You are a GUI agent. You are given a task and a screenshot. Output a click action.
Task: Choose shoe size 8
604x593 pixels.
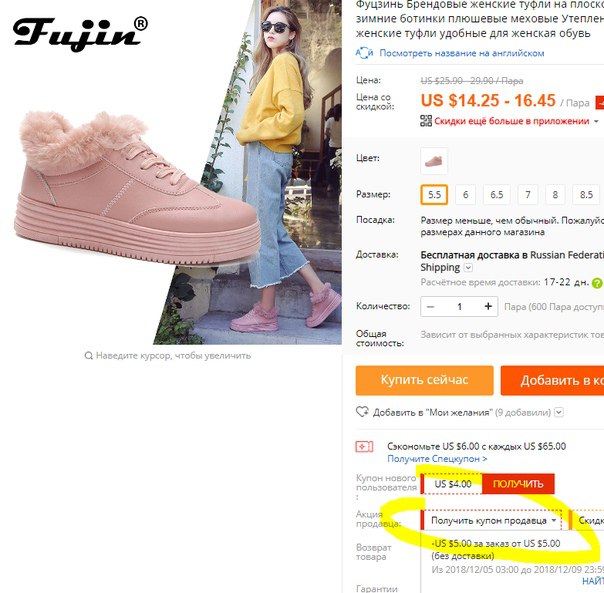coord(555,195)
